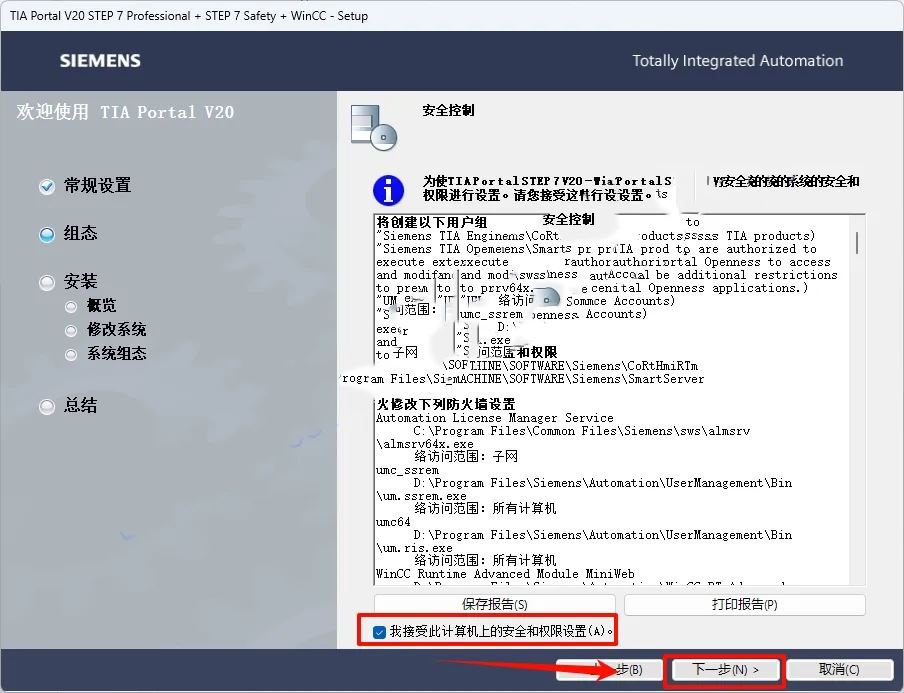This screenshot has width=904, height=693.
Task: Click the bullet icon beside 总结
Action: 46,407
